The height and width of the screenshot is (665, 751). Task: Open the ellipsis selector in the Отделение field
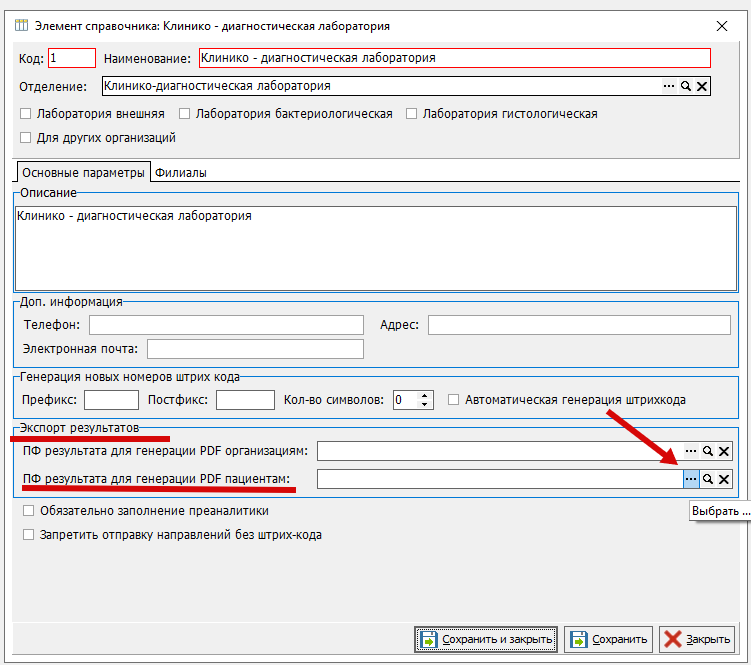pos(669,87)
